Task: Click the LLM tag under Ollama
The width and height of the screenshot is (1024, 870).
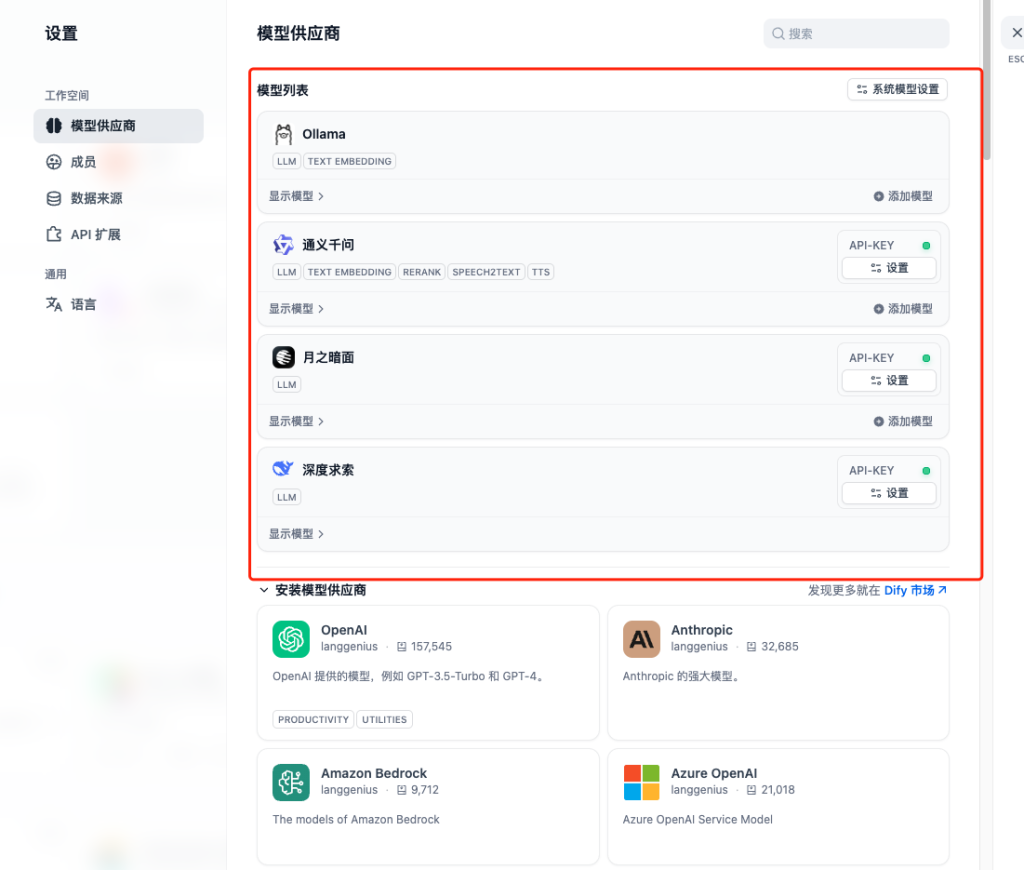Action: (x=287, y=161)
